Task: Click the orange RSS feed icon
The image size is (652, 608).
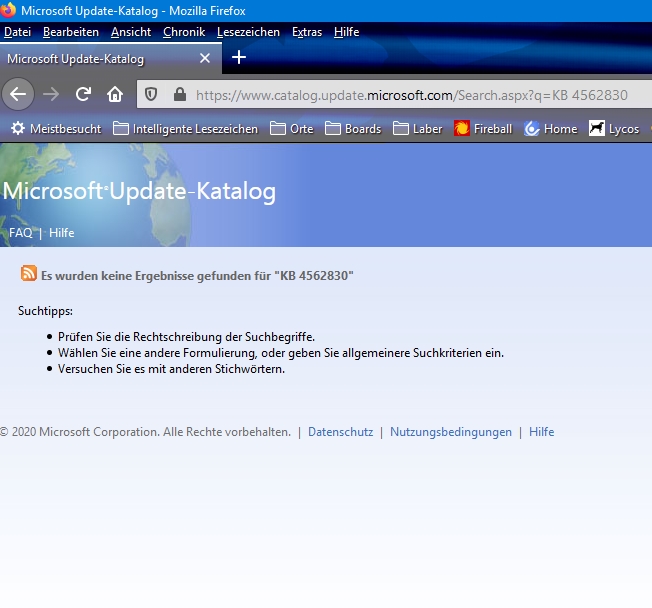Action: click(29, 273)
